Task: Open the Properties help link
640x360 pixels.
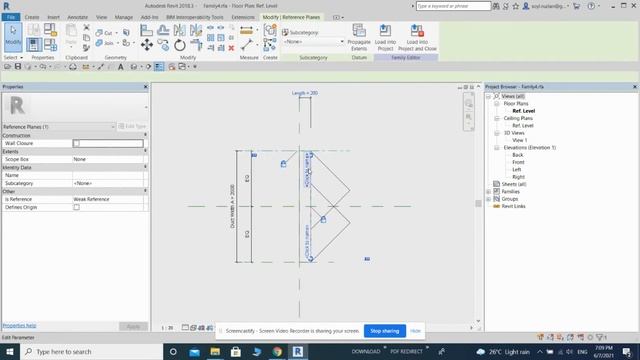Action: pyautogui.click(x=19, y=326)
